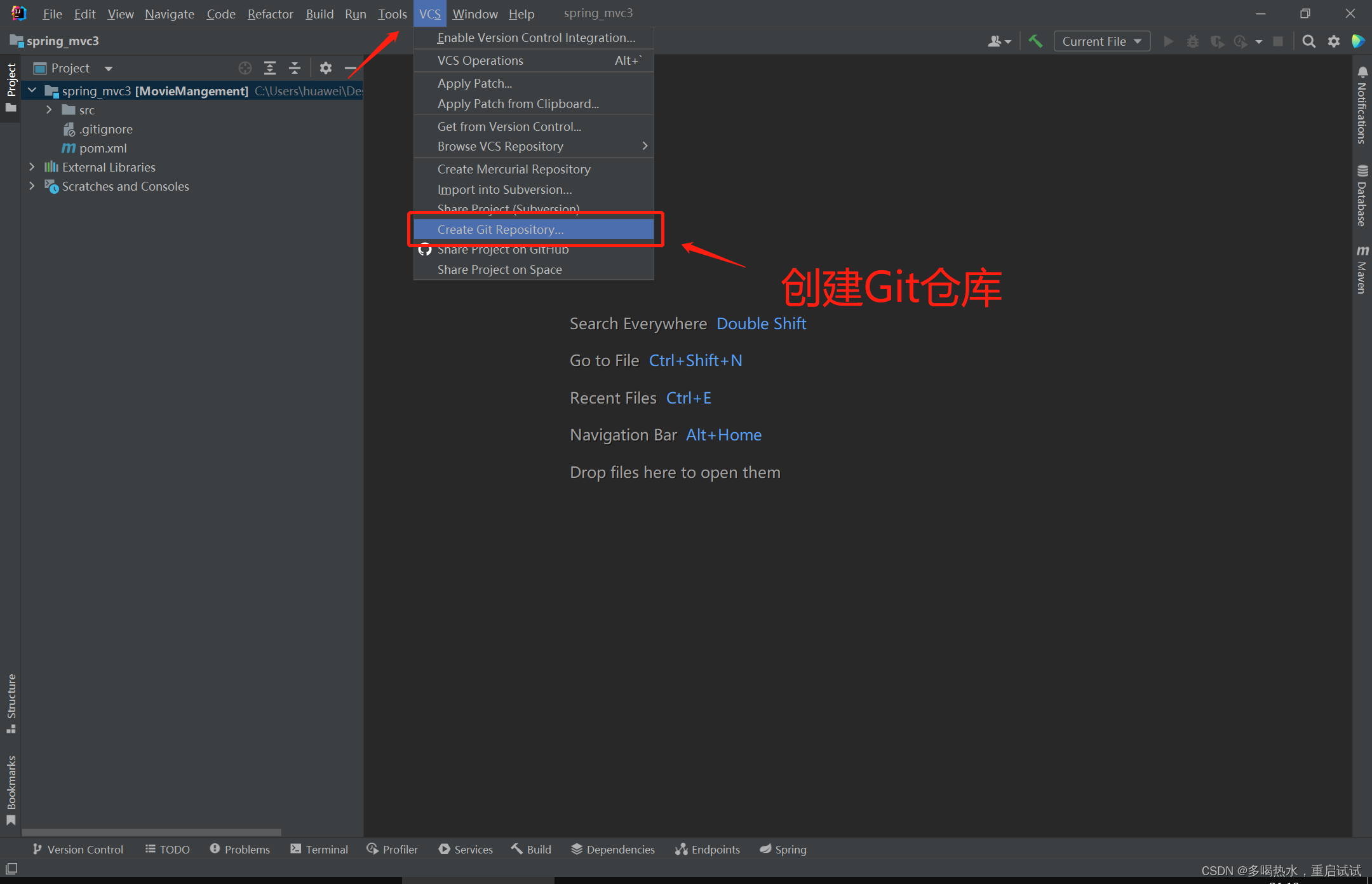Choose Create Git Repository menu item
The width and height of the screenshot is (1372, 884).
coord(534,229)
